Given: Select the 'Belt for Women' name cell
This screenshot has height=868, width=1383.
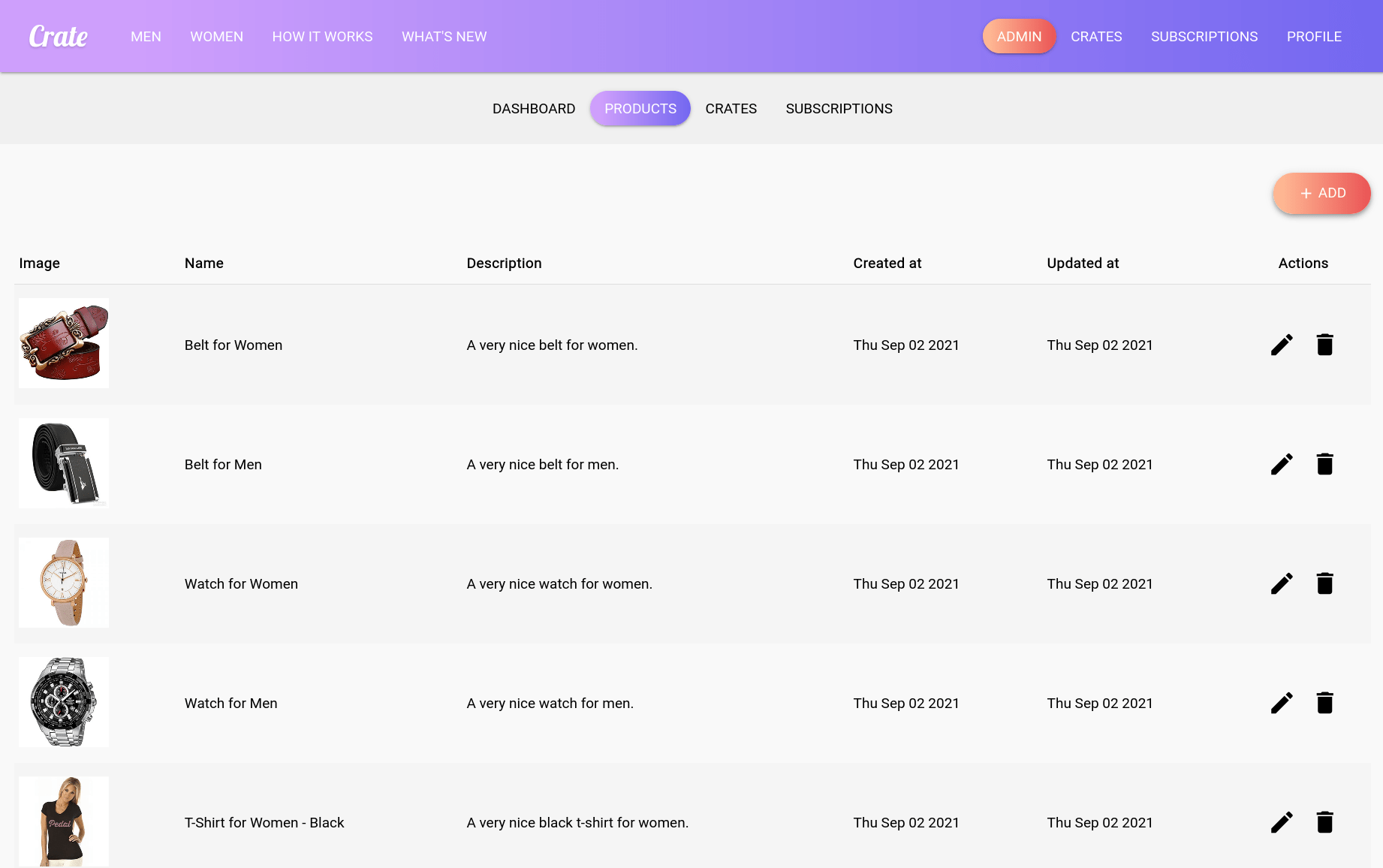Looking at the screenshot, I should point(234,345).
